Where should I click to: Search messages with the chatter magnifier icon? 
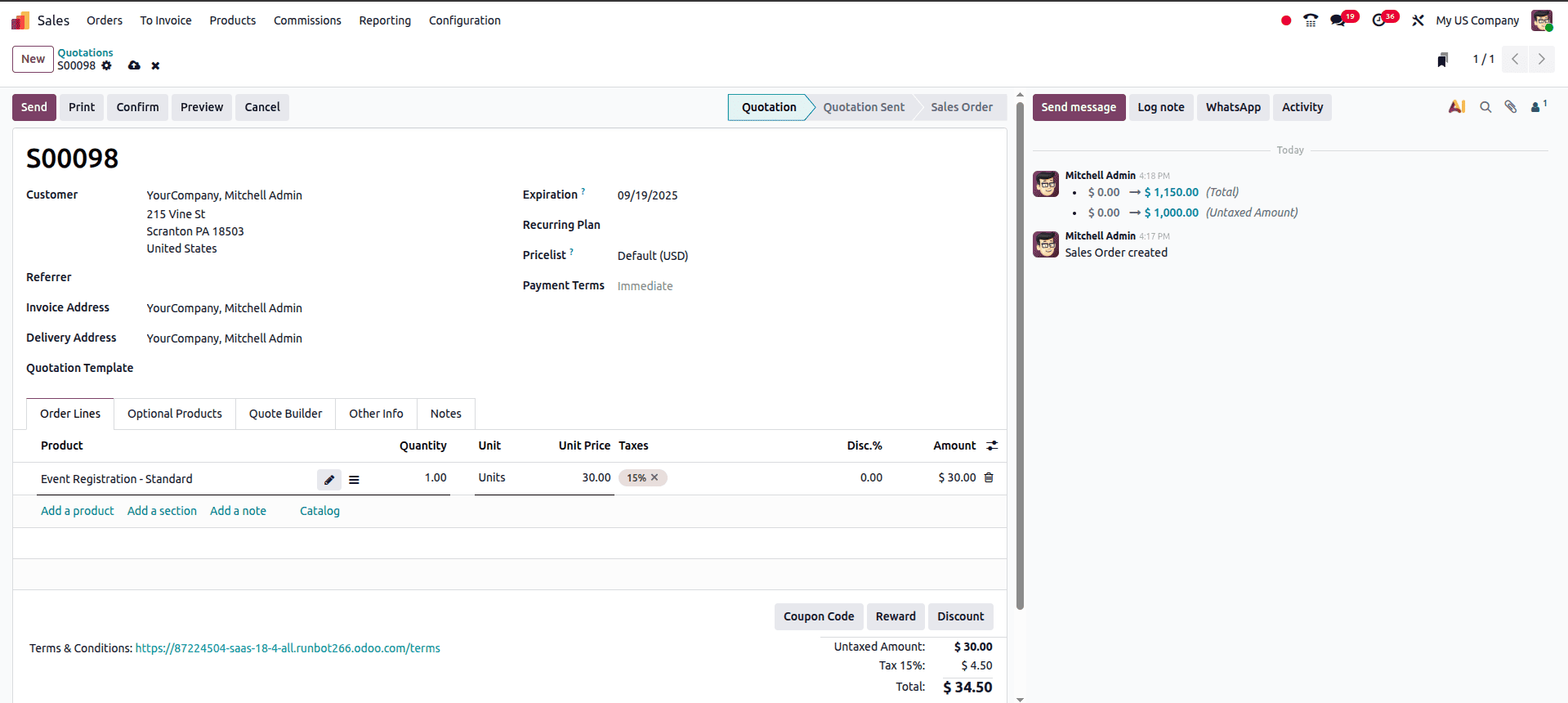pos(1485,107)
